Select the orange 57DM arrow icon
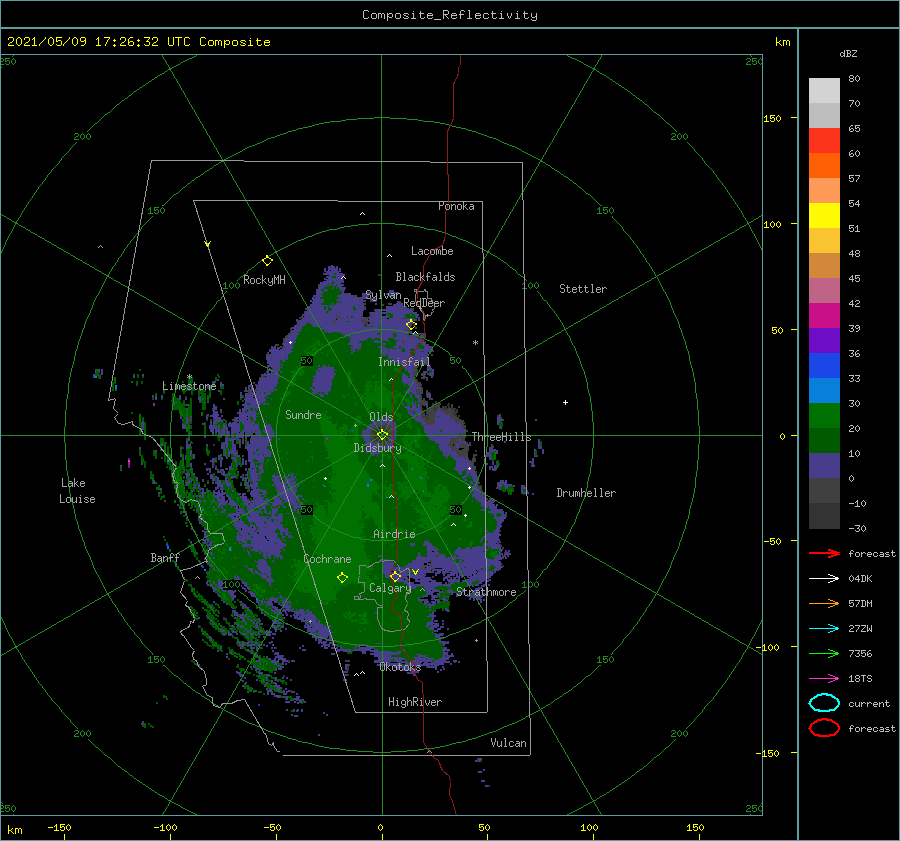The width and height of the screenshot is (900, 841). click(x=824, y=603)
